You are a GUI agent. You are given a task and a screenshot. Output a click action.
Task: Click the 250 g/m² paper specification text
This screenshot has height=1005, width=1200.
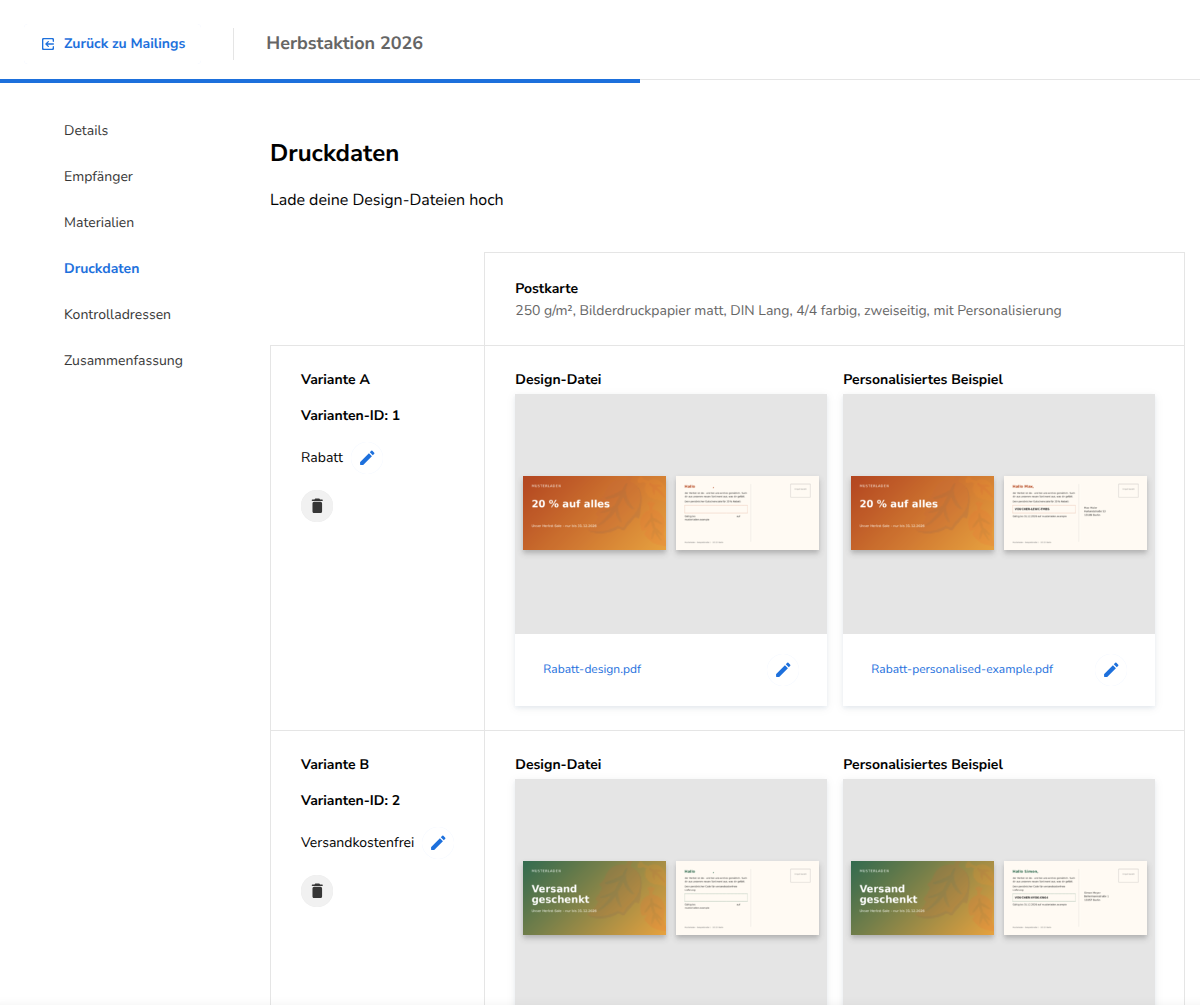[x=788, y=311]
